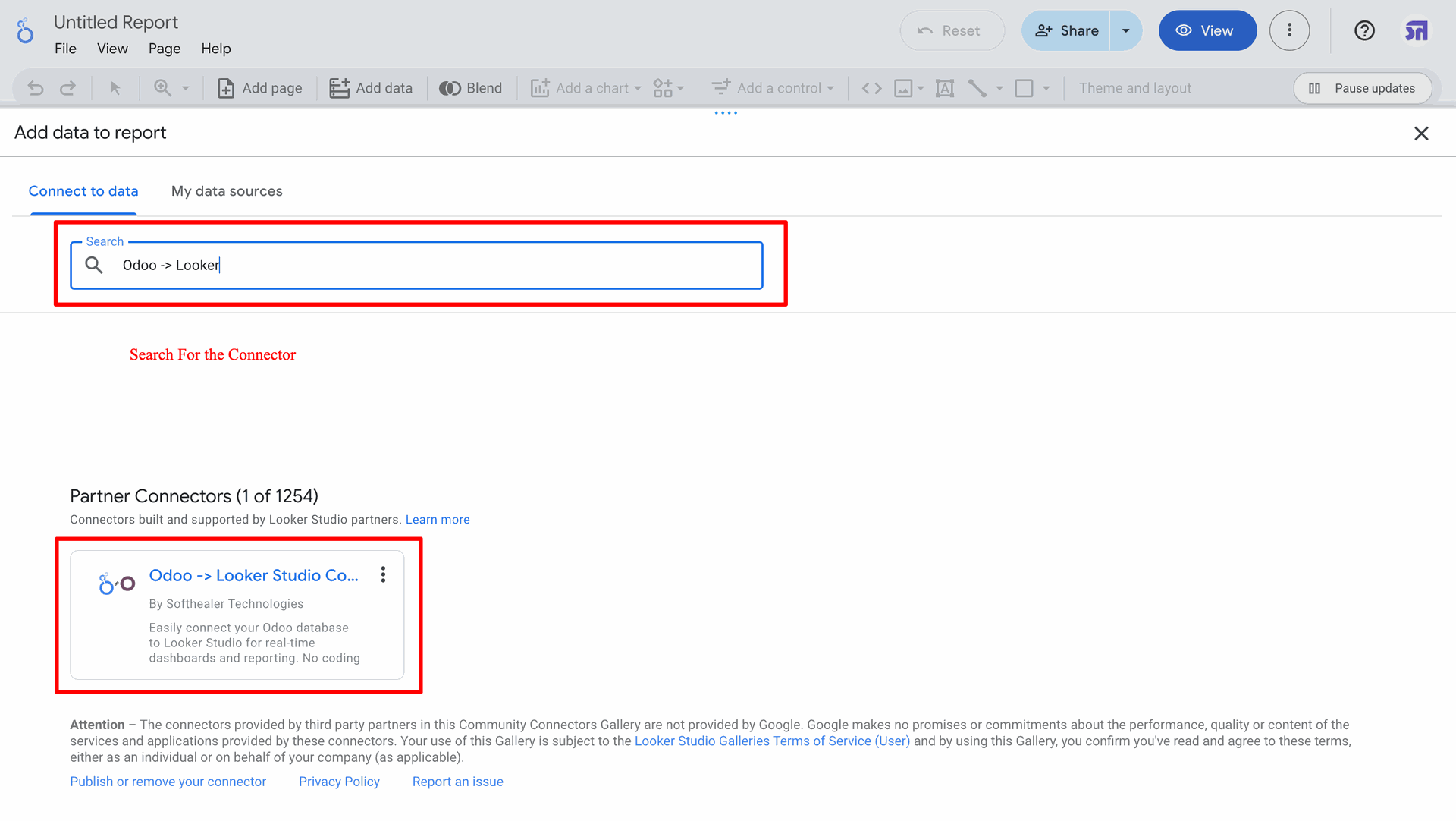The image size is (1456, 821).
Task: Select the line drawing tool icon
Action: coord(977,88)
